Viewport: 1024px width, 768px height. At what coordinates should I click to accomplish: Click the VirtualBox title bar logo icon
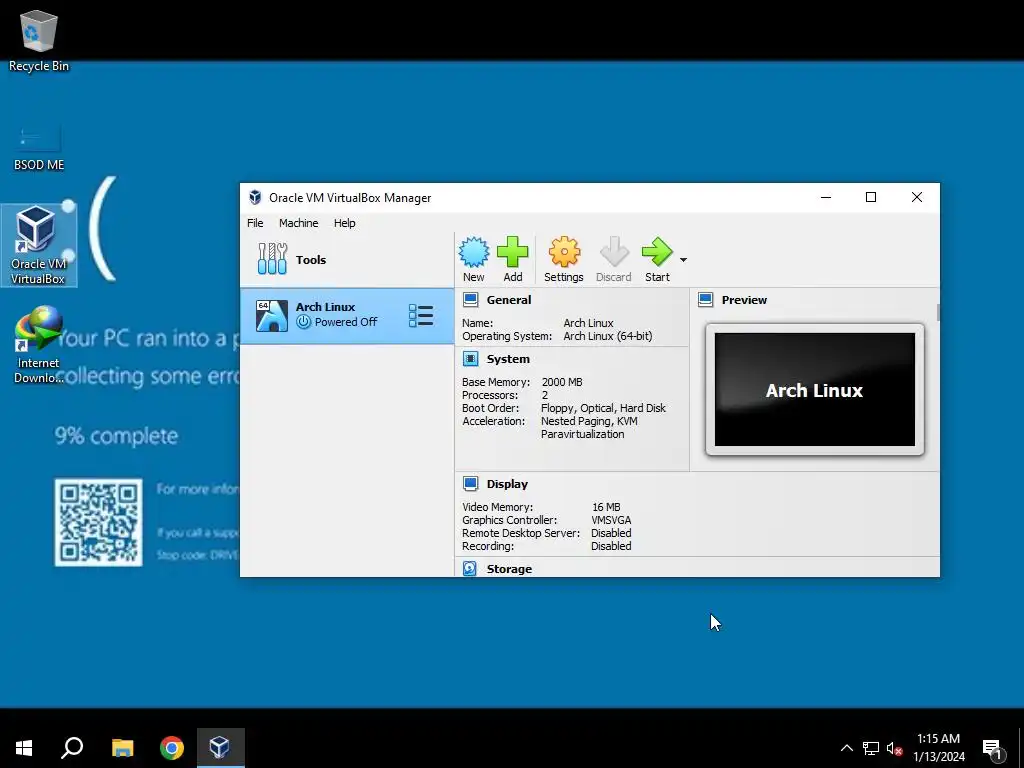pyautogui.click(x=255, y=197)
